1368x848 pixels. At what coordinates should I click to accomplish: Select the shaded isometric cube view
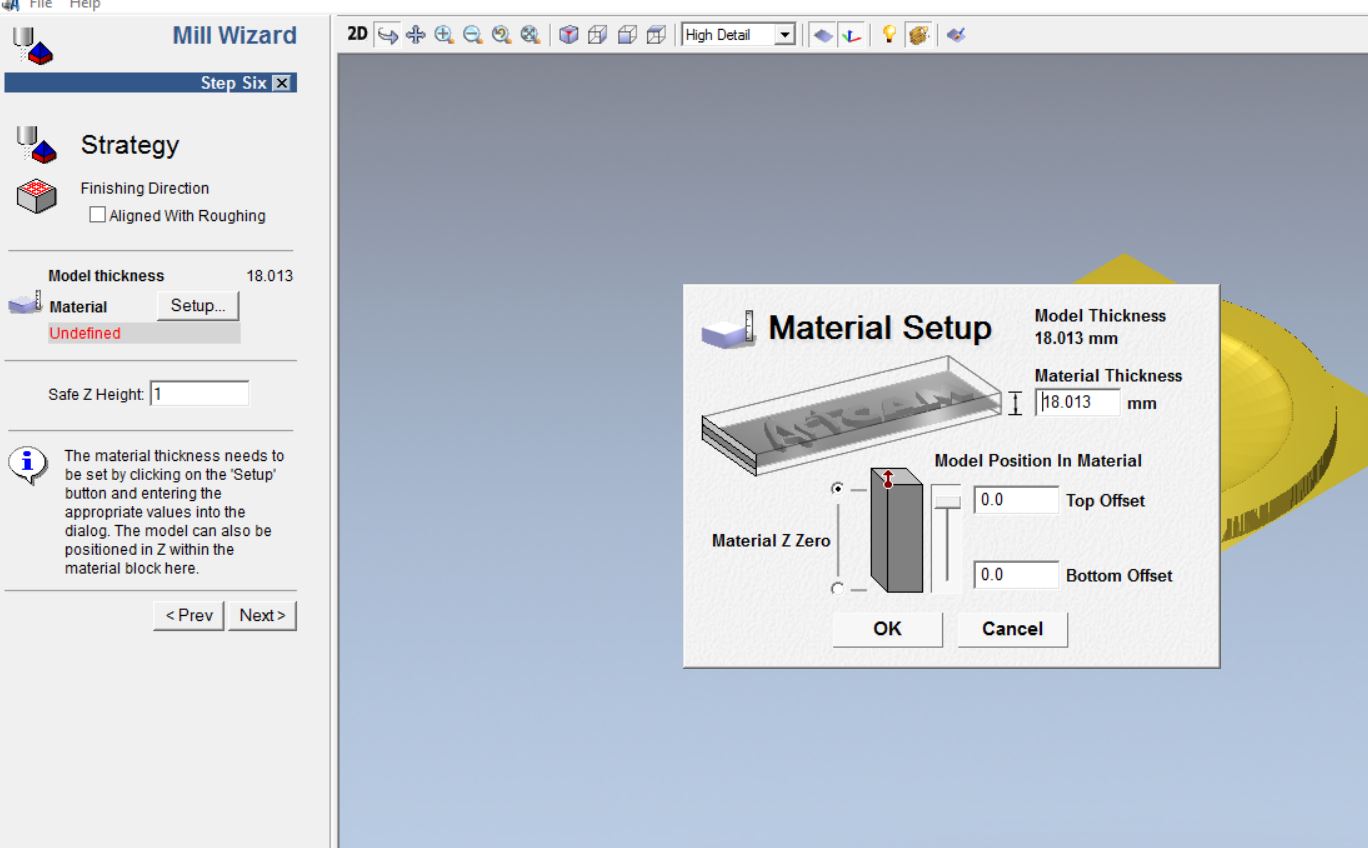(x=568, y=35)
